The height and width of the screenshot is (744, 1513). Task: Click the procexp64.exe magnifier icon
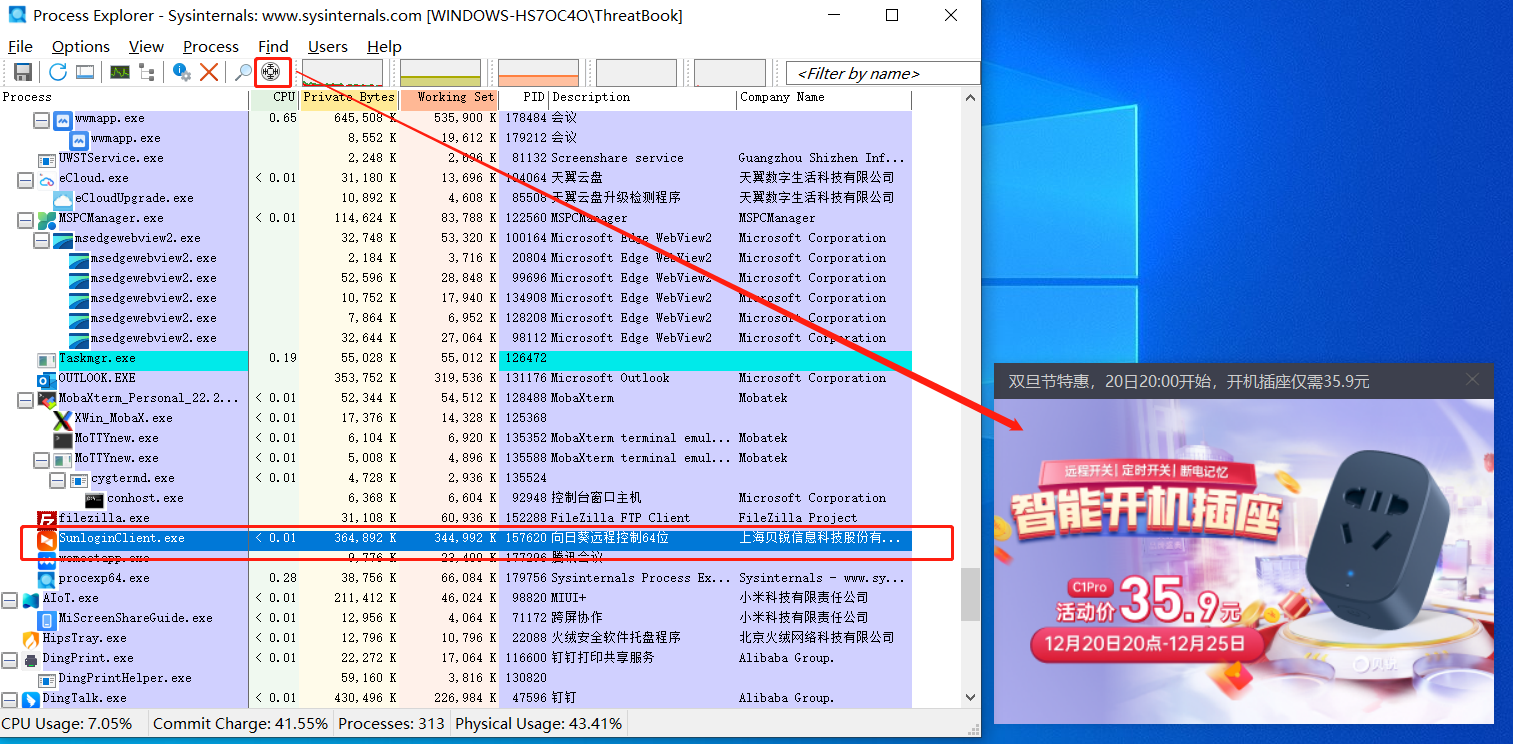(47, 579)
